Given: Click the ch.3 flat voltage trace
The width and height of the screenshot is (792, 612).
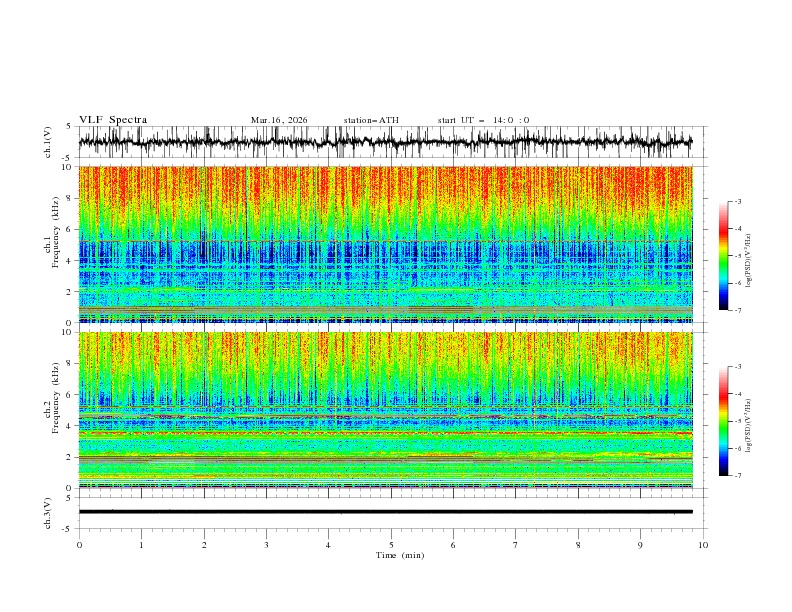Looking at the screenshot, I should 385,512.
